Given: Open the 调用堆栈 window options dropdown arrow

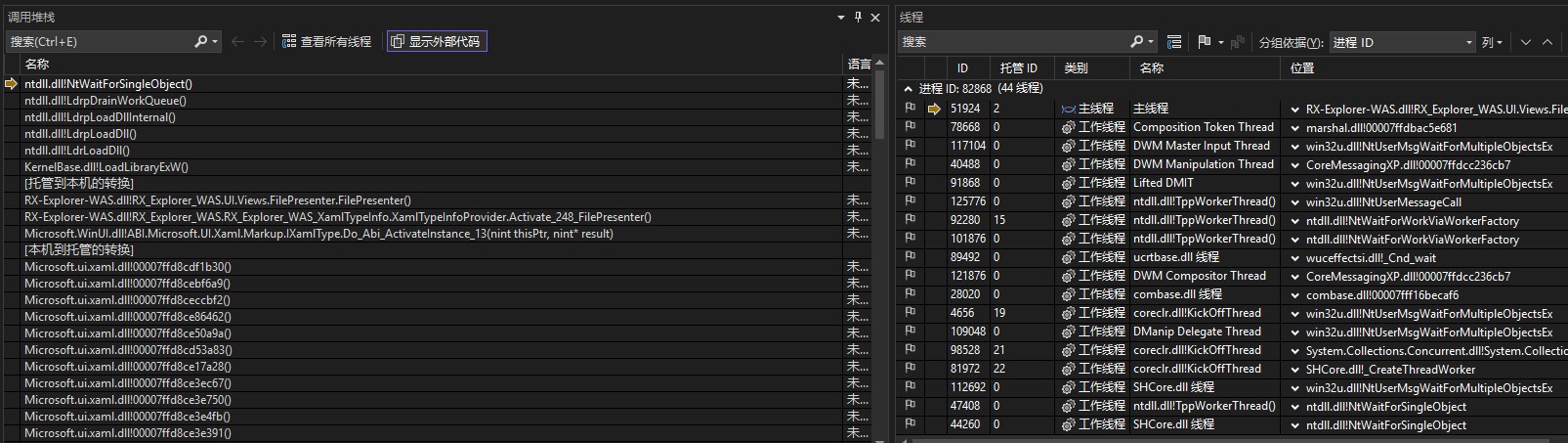Looking at the screenshot, I should [x=841, y=17].
